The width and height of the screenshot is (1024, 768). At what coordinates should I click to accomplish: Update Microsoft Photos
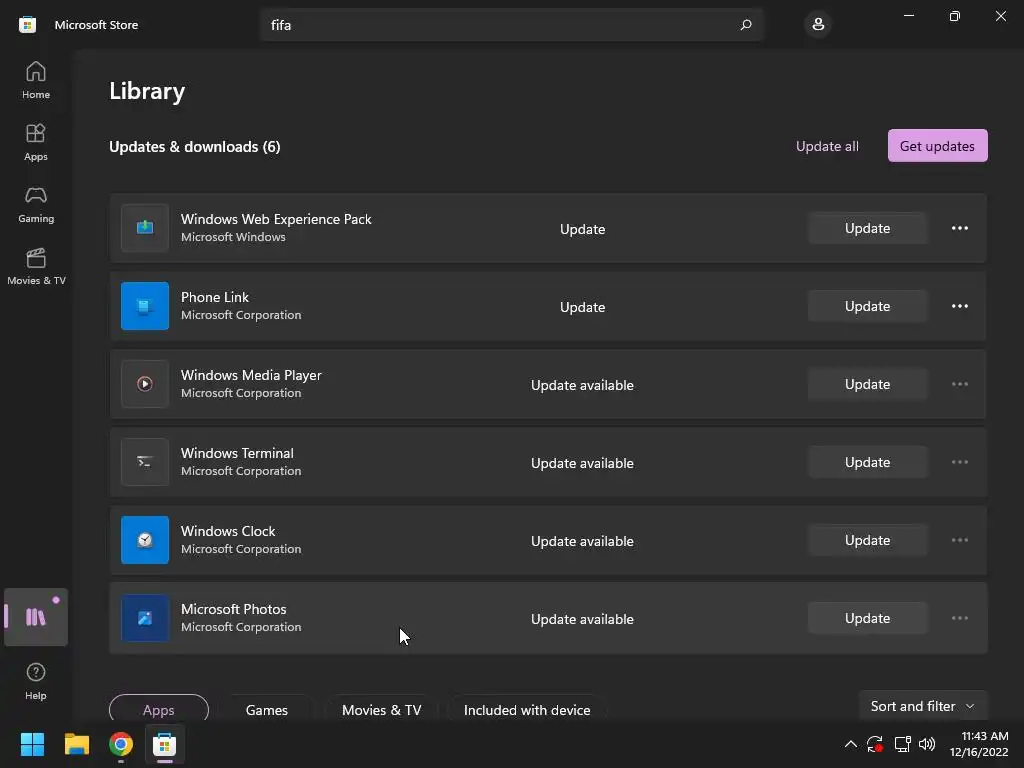867,618
